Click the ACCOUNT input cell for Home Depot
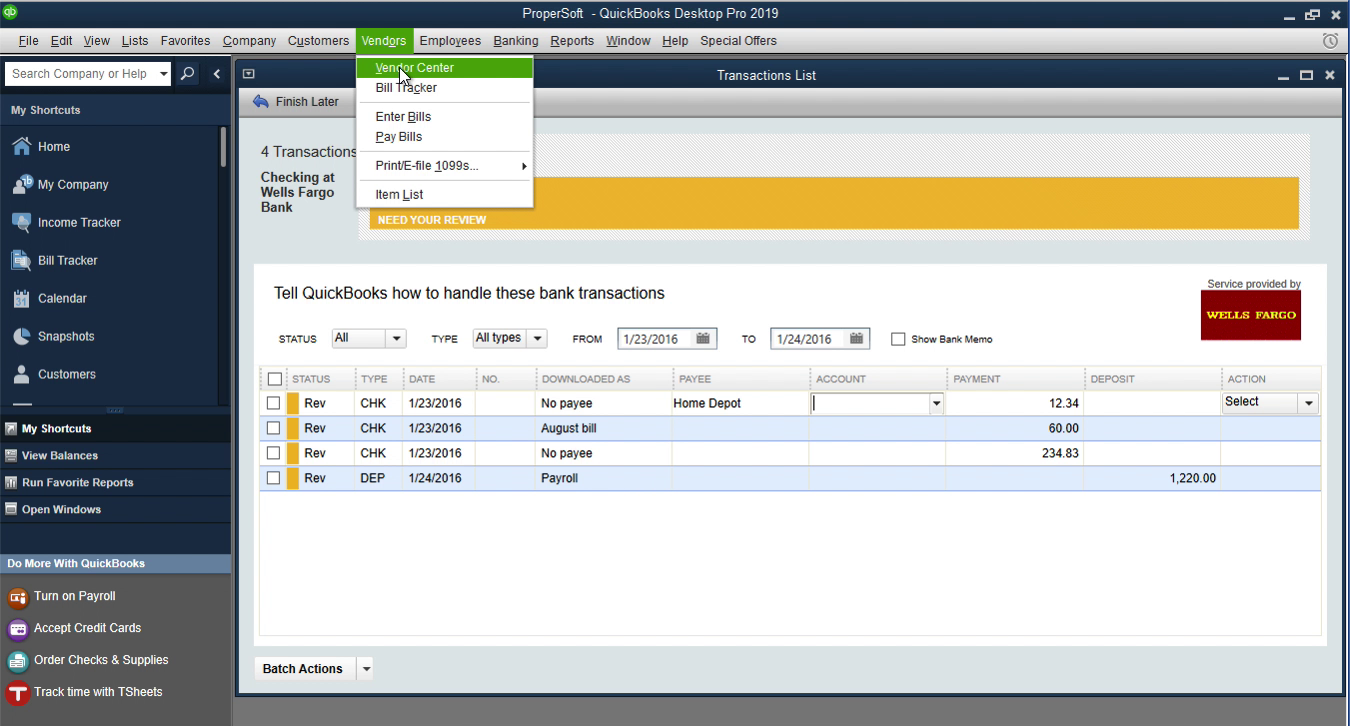The image size is (1350, 726). (x=869, y=404)
